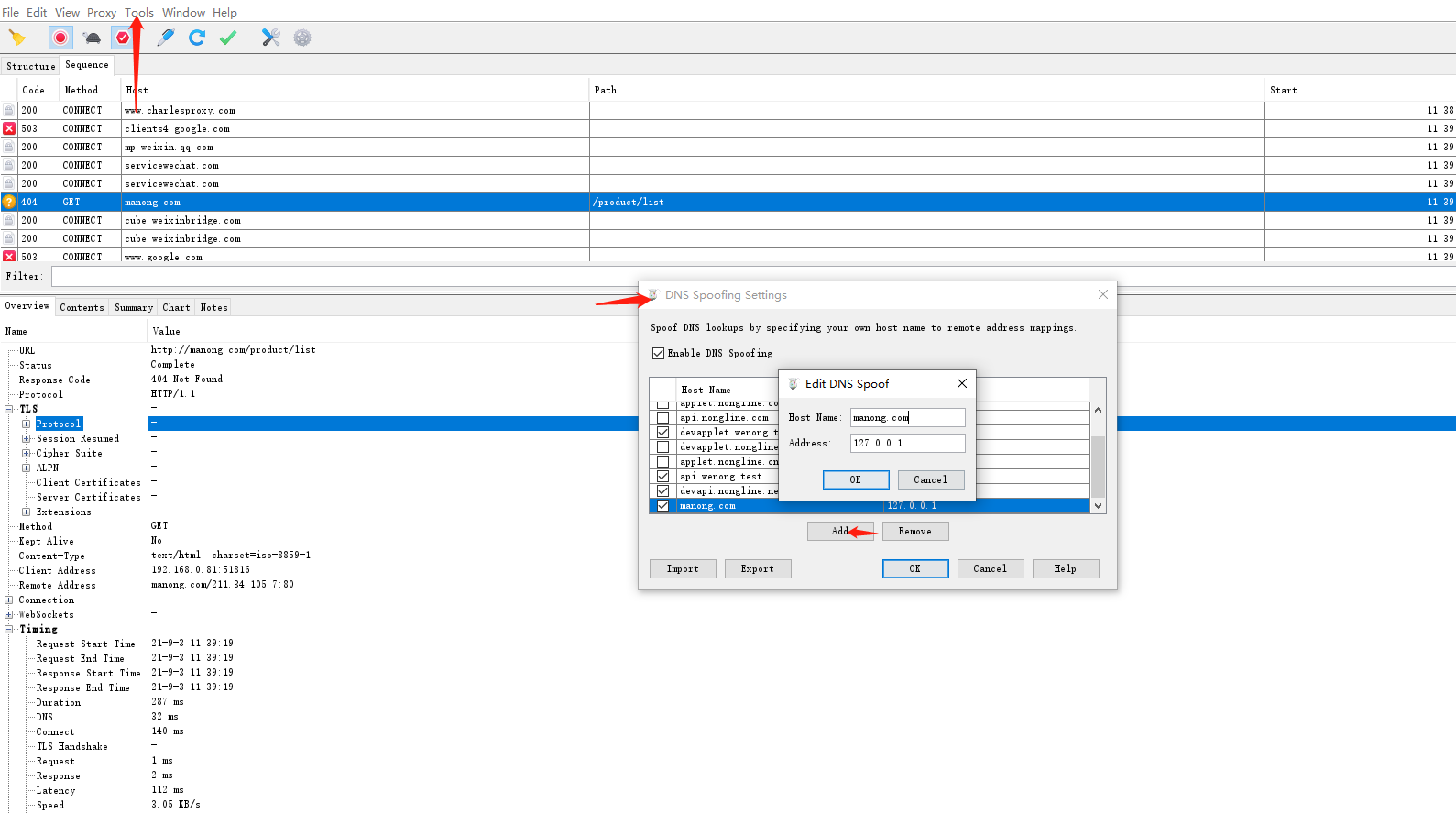Click the Path column header

[x=926, y=90]
